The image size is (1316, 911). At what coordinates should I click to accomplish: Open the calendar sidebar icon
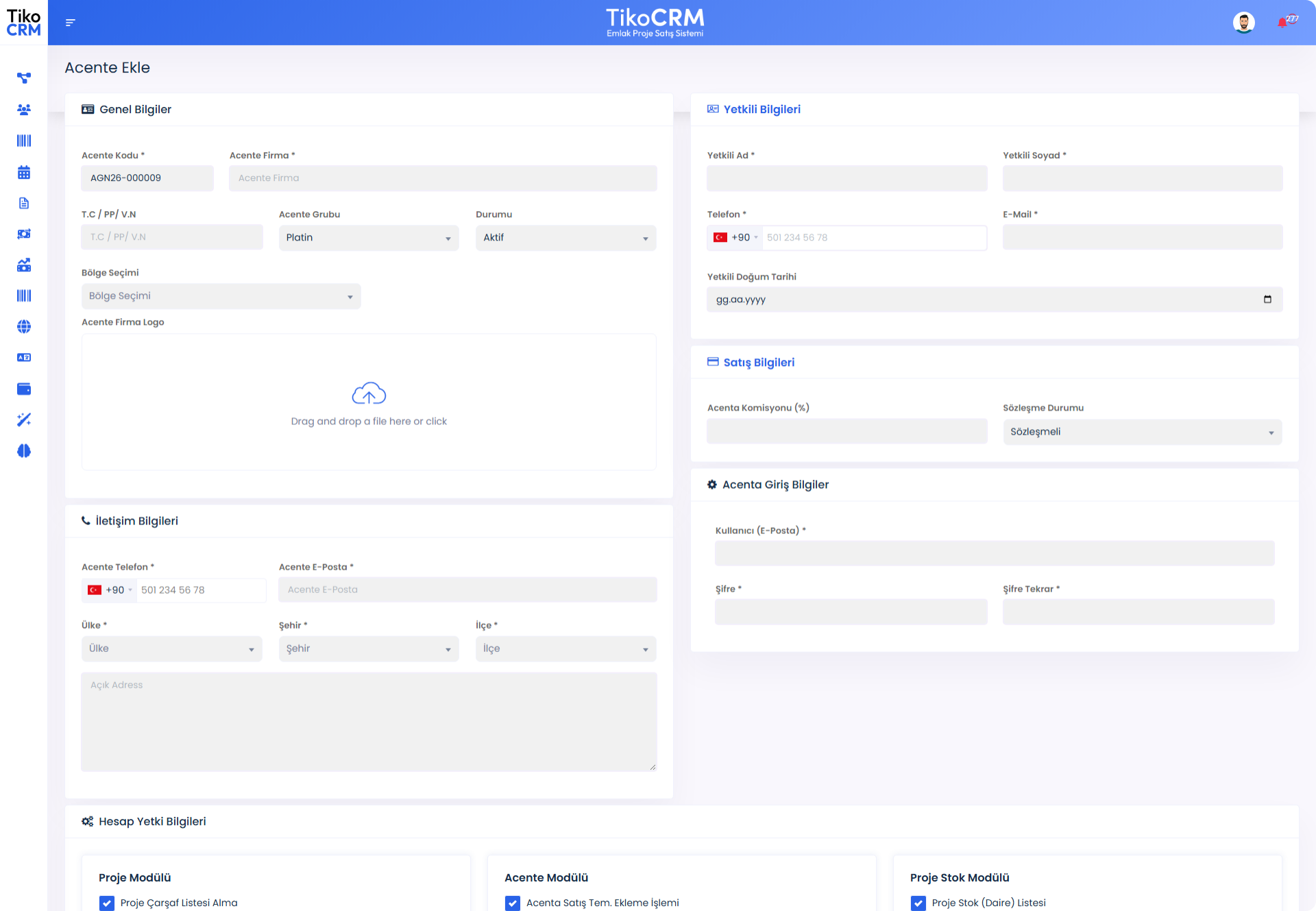(x=24, y=172)
